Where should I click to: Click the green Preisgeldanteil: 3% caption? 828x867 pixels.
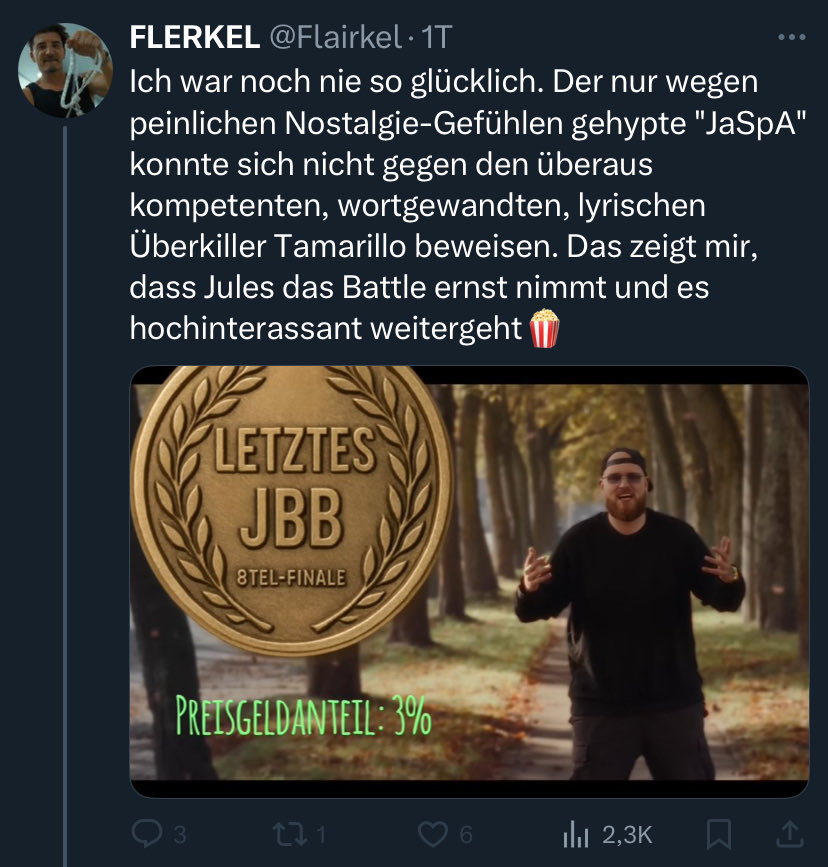pyautogui.click(x=303, y=717)
